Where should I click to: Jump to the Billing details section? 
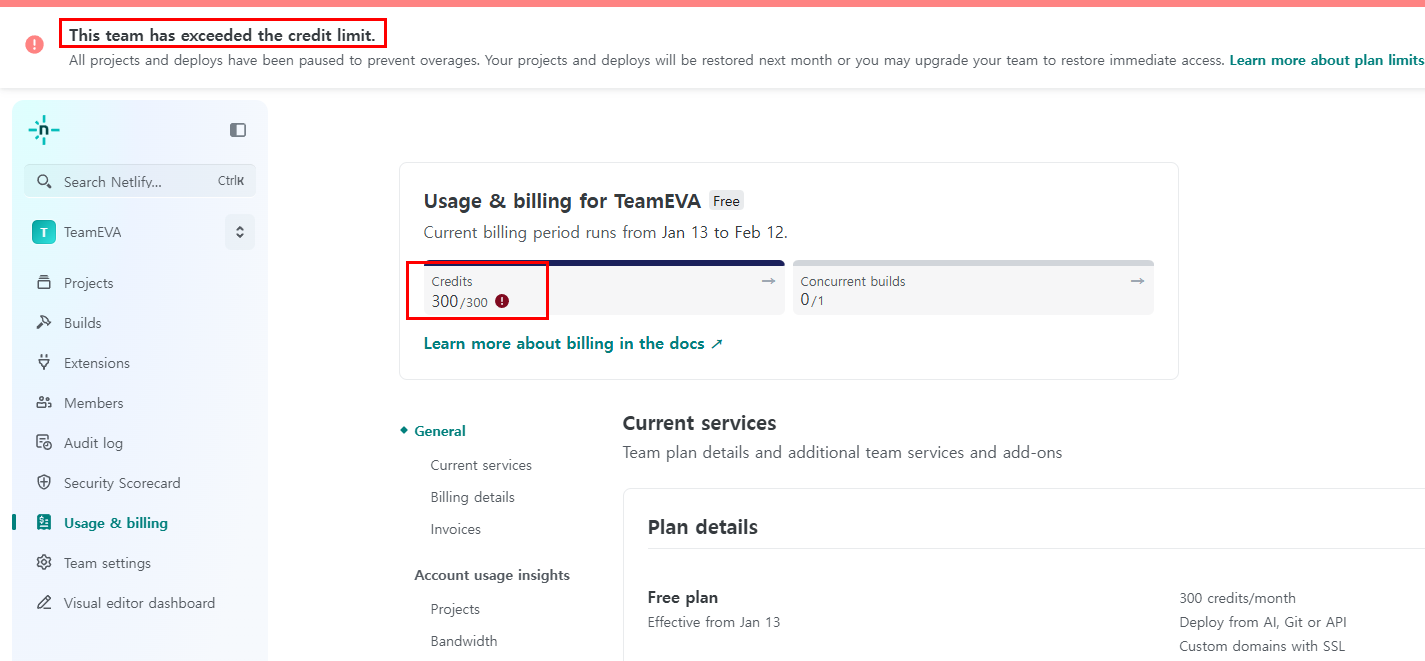pos(472,497)
